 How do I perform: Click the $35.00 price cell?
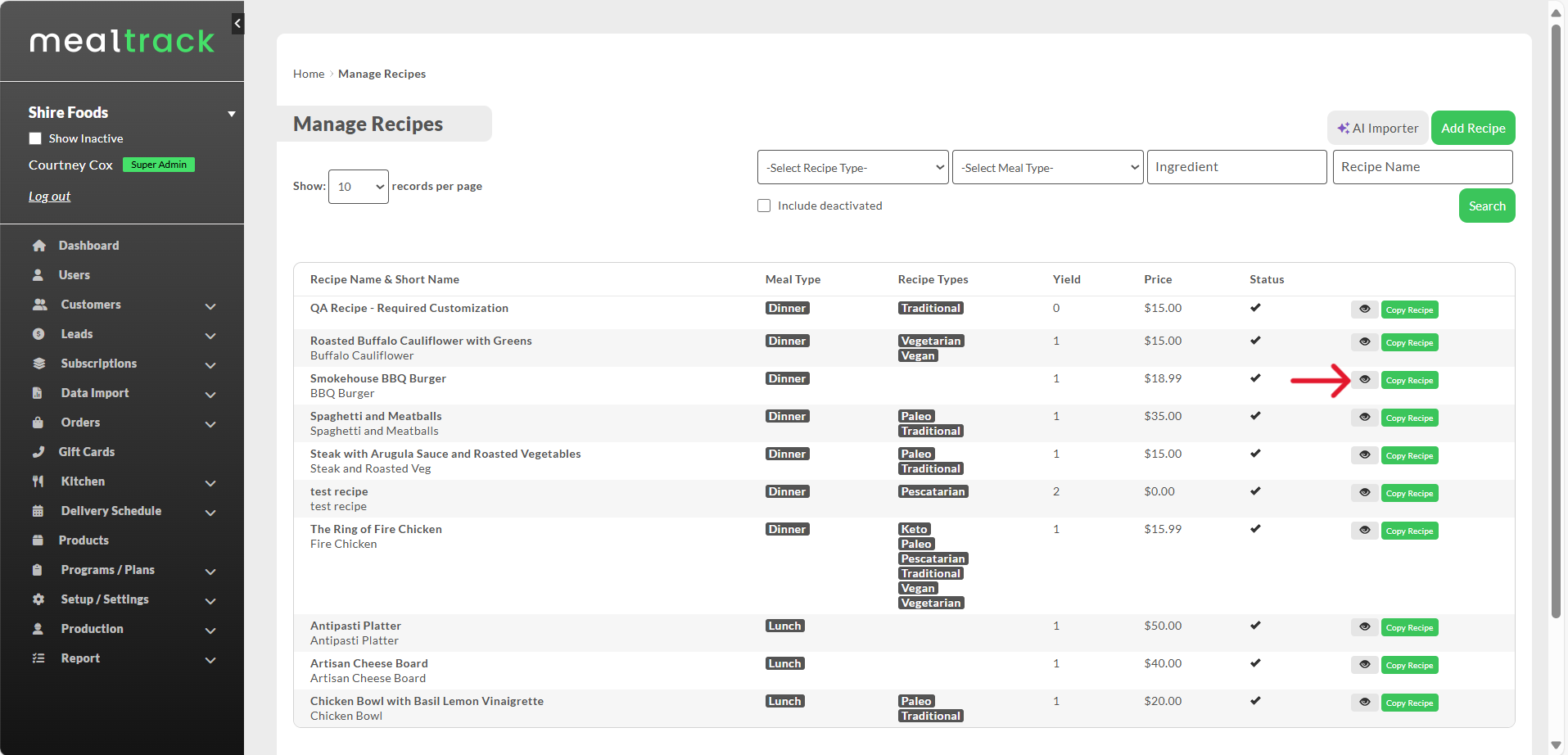pos(1163,416)
